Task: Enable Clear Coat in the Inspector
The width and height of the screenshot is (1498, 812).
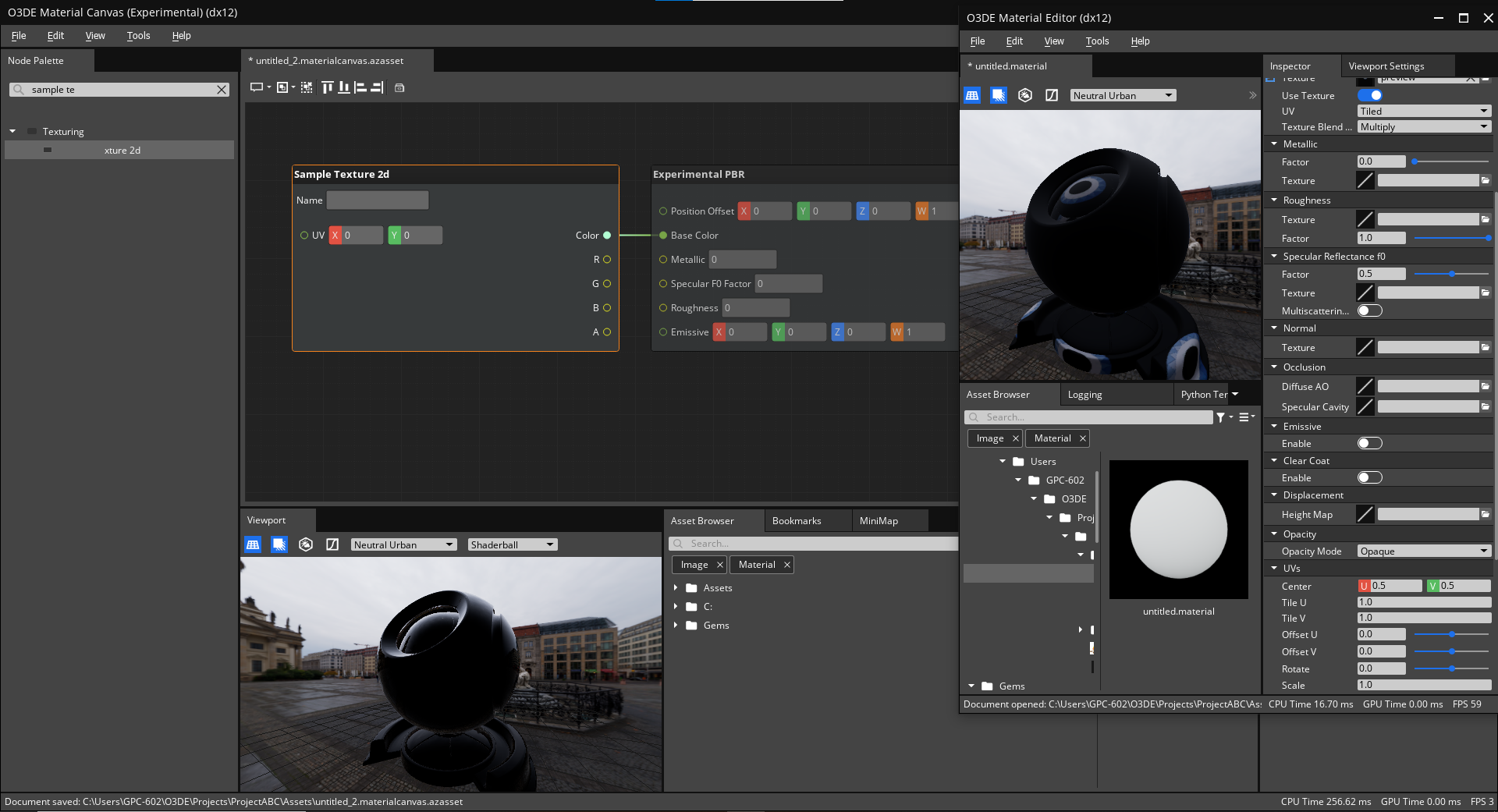Action: (x=1368, y=477)
